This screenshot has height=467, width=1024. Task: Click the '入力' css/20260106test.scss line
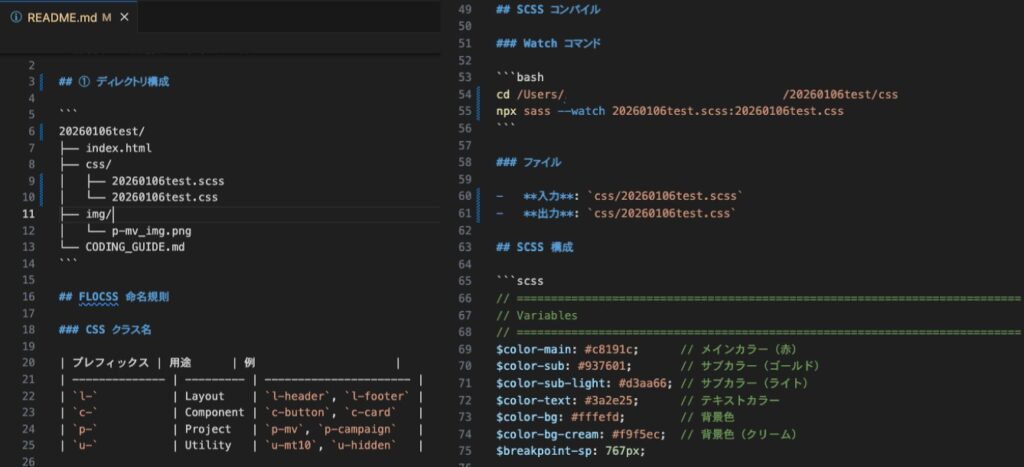click(620, 196)
